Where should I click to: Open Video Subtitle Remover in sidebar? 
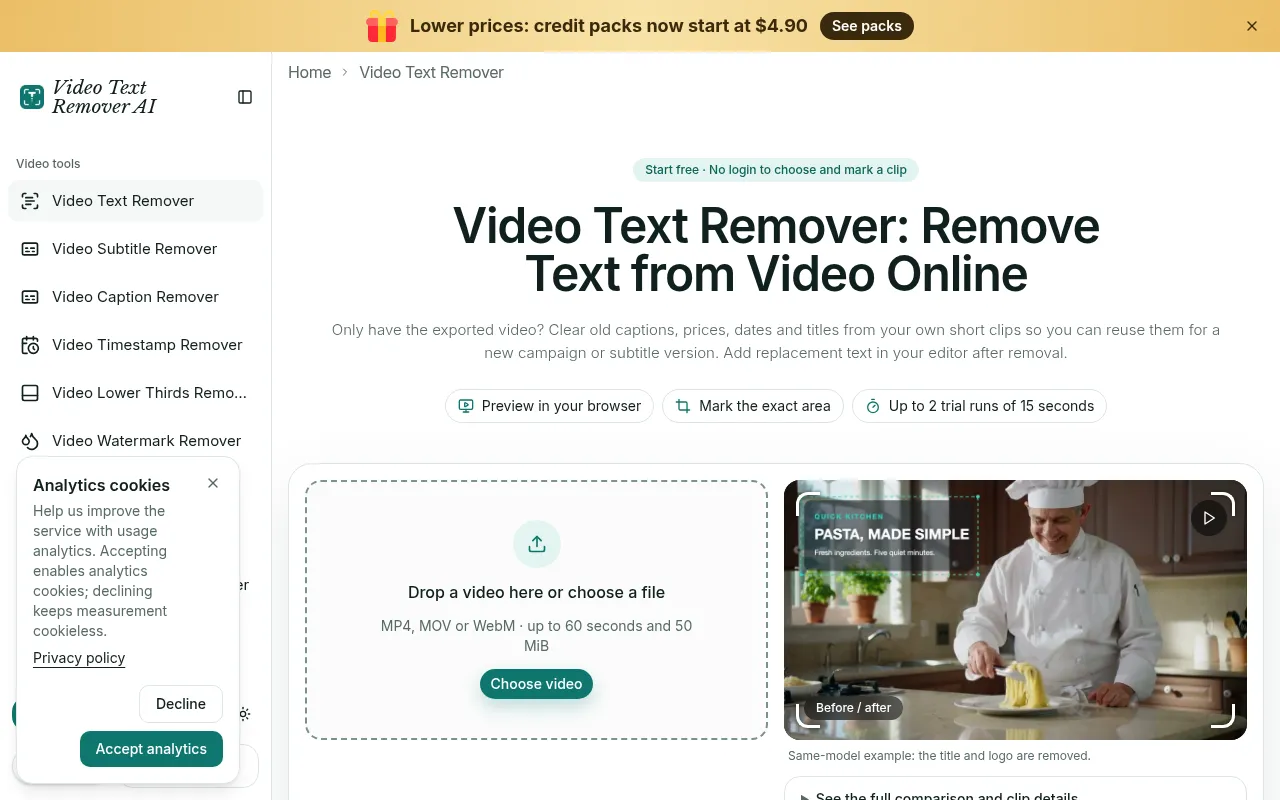click(135, 249)
